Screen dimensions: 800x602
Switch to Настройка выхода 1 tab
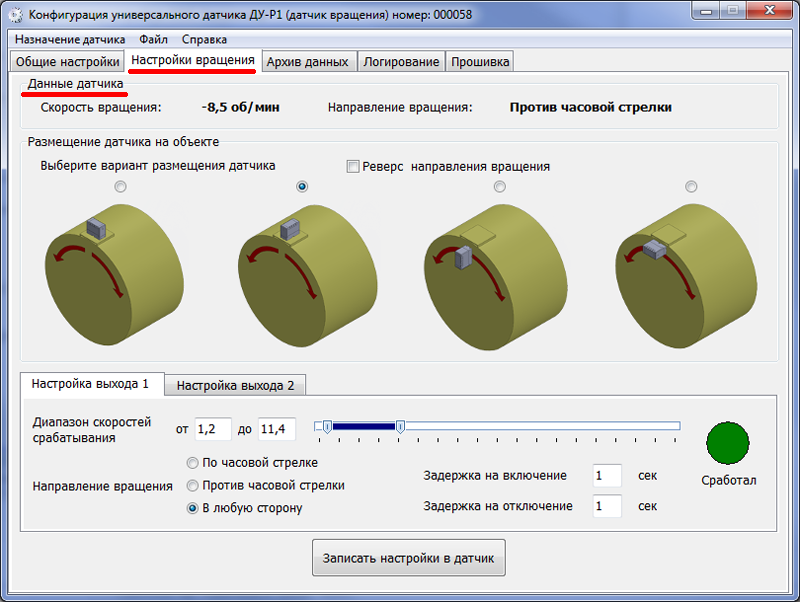92,384
